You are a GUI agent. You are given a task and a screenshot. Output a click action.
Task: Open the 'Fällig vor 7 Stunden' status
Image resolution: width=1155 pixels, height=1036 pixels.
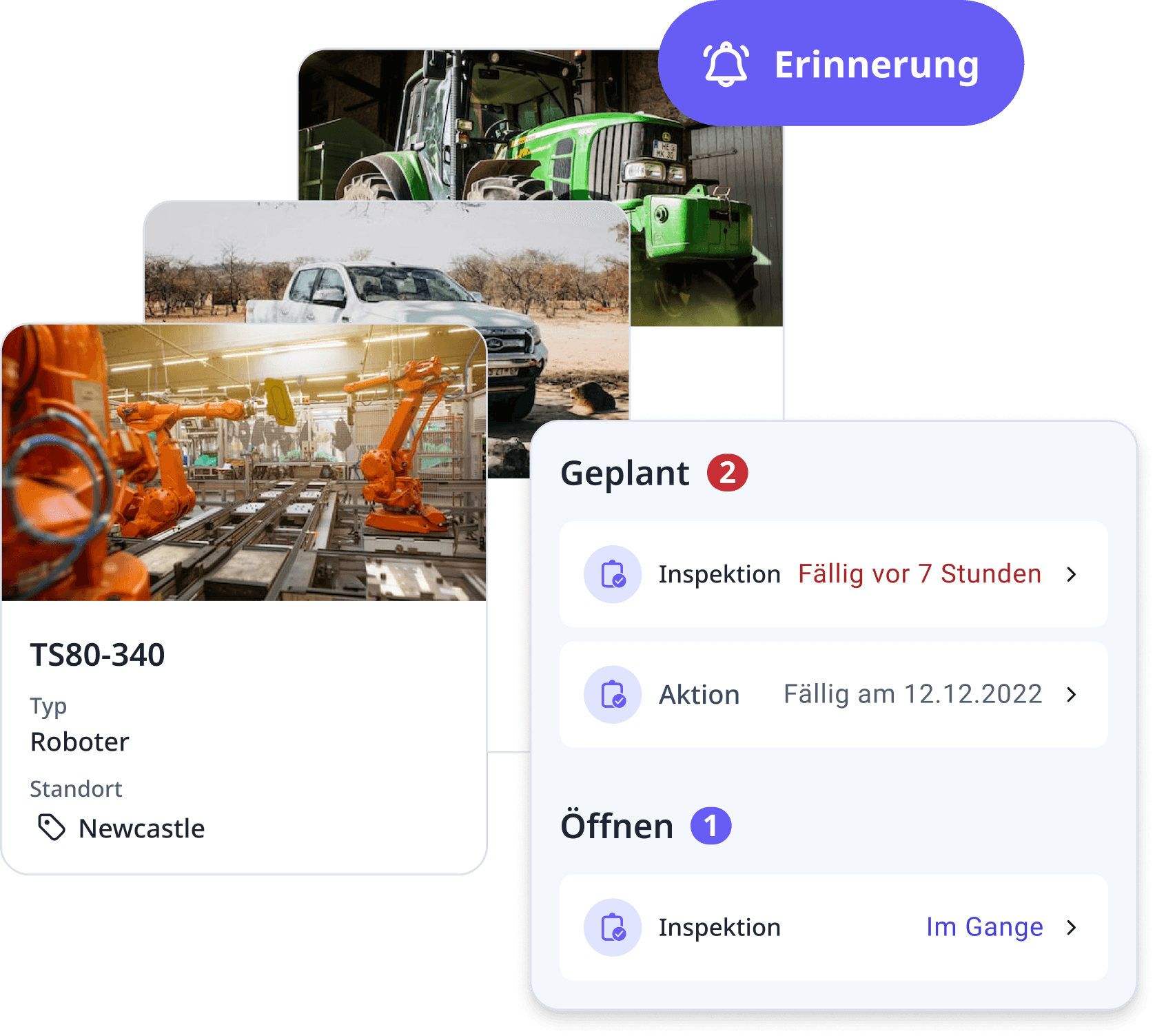pos(919,574)
